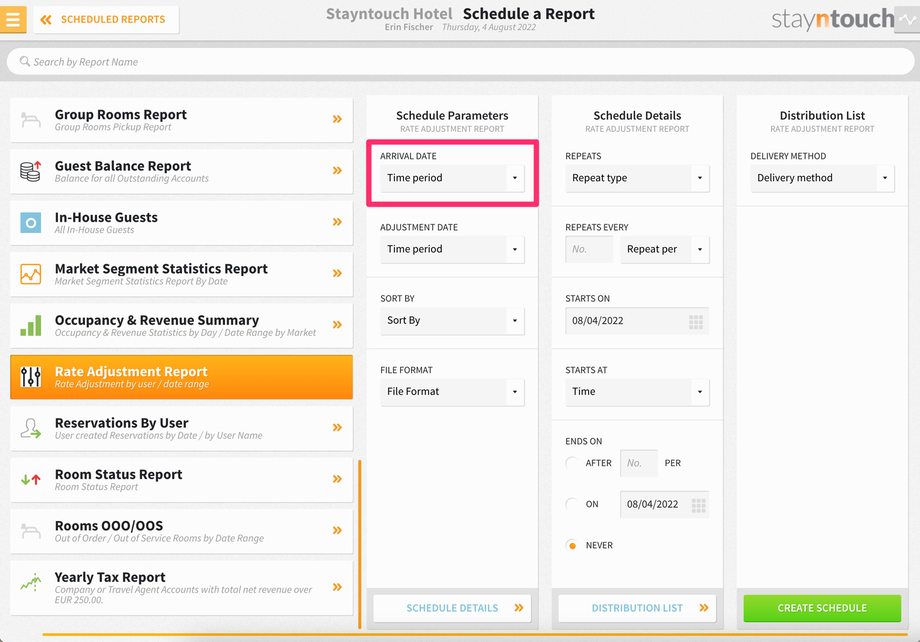Click the Stayntouch Hotel title text
This screenshot has width=920, height=642.
click(389, 13)
